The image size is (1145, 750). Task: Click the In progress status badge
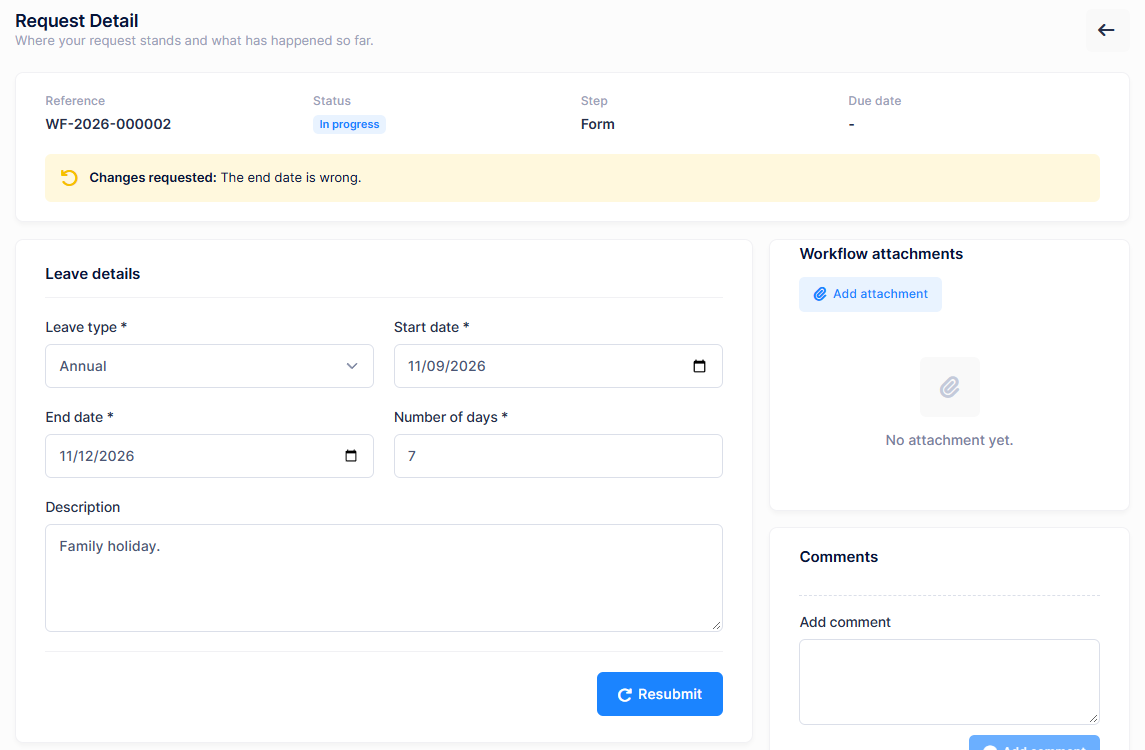(349, 124)
